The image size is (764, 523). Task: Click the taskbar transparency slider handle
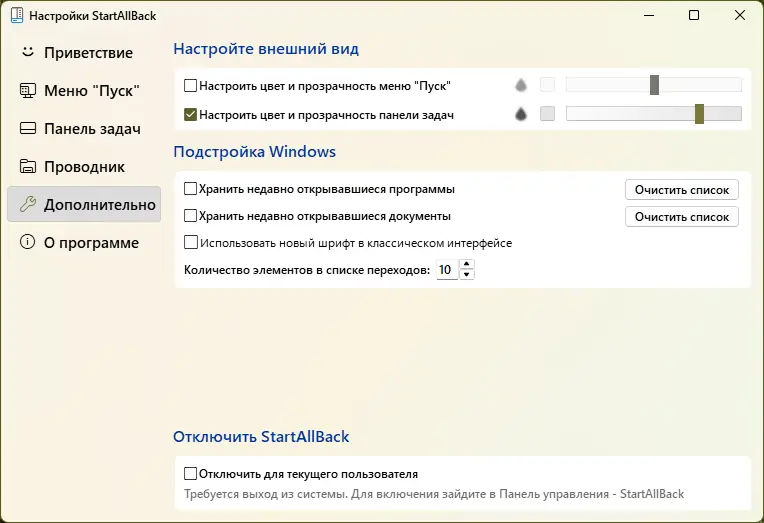(x=700, y=114)
